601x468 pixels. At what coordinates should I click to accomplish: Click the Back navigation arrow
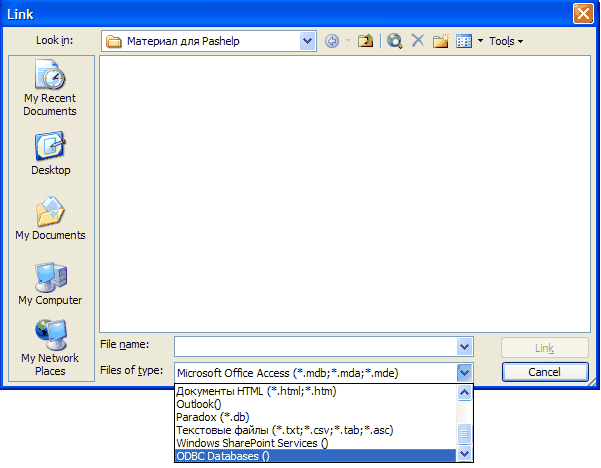point(332,41)
